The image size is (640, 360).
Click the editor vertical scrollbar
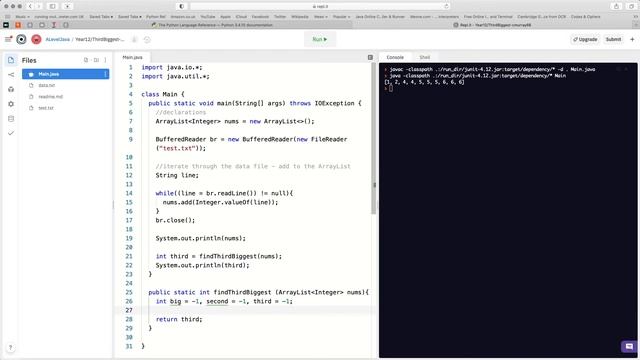pos(373,139)
